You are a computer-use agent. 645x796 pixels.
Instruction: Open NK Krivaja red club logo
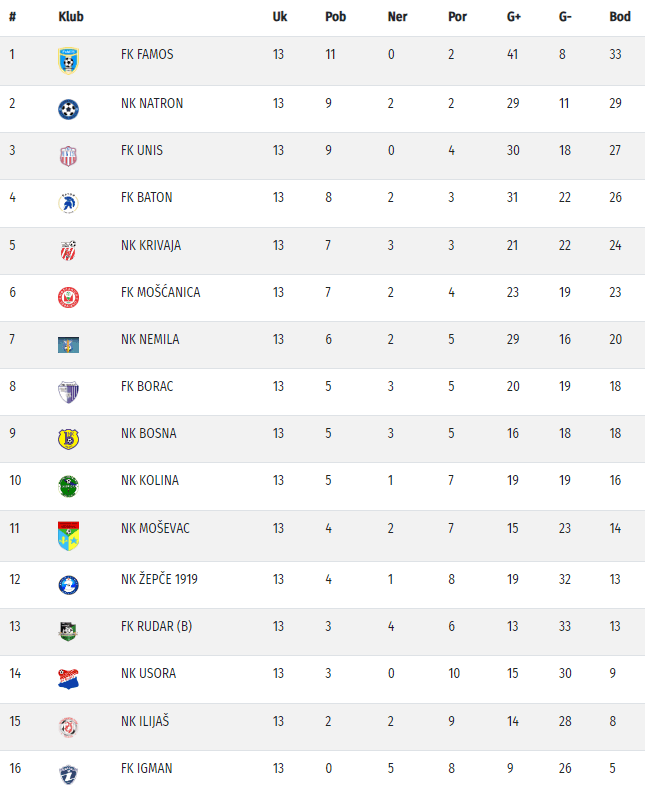pyautogui.click(x=68, y=251)
